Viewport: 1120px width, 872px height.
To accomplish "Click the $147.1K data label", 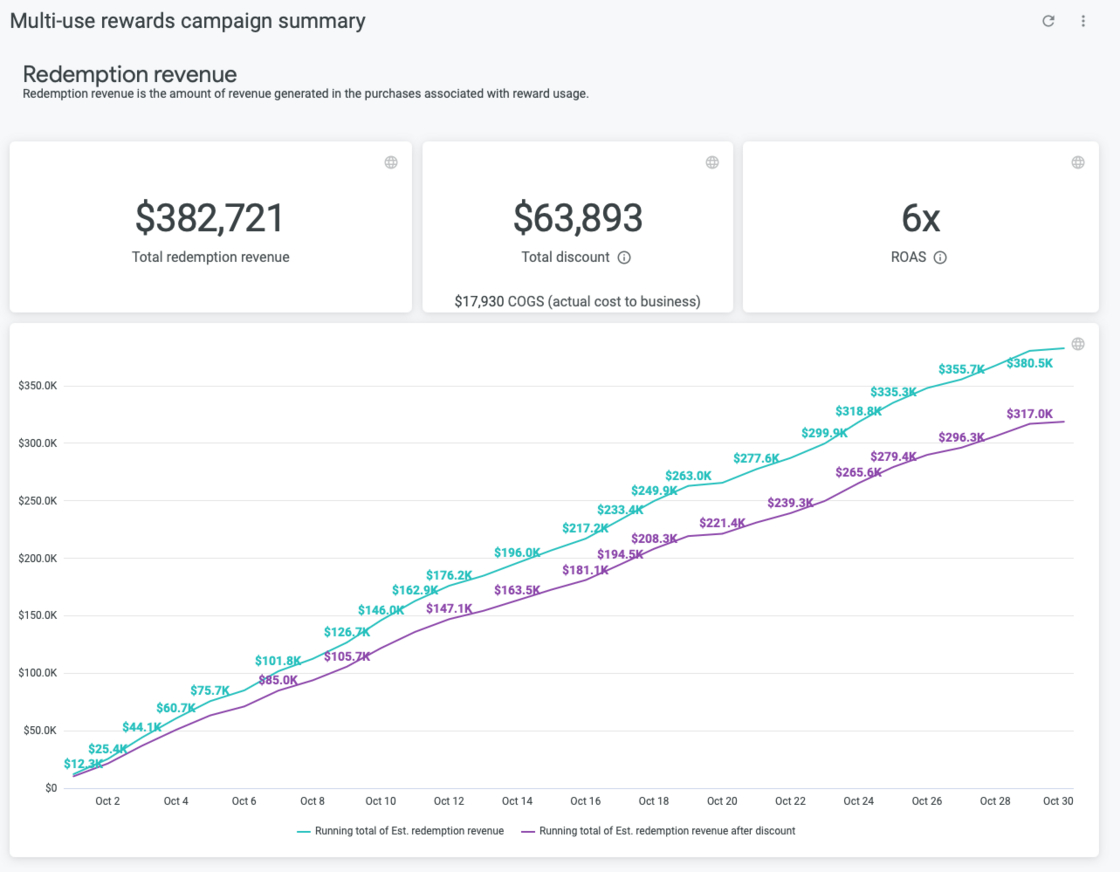I will coord(449,608).
